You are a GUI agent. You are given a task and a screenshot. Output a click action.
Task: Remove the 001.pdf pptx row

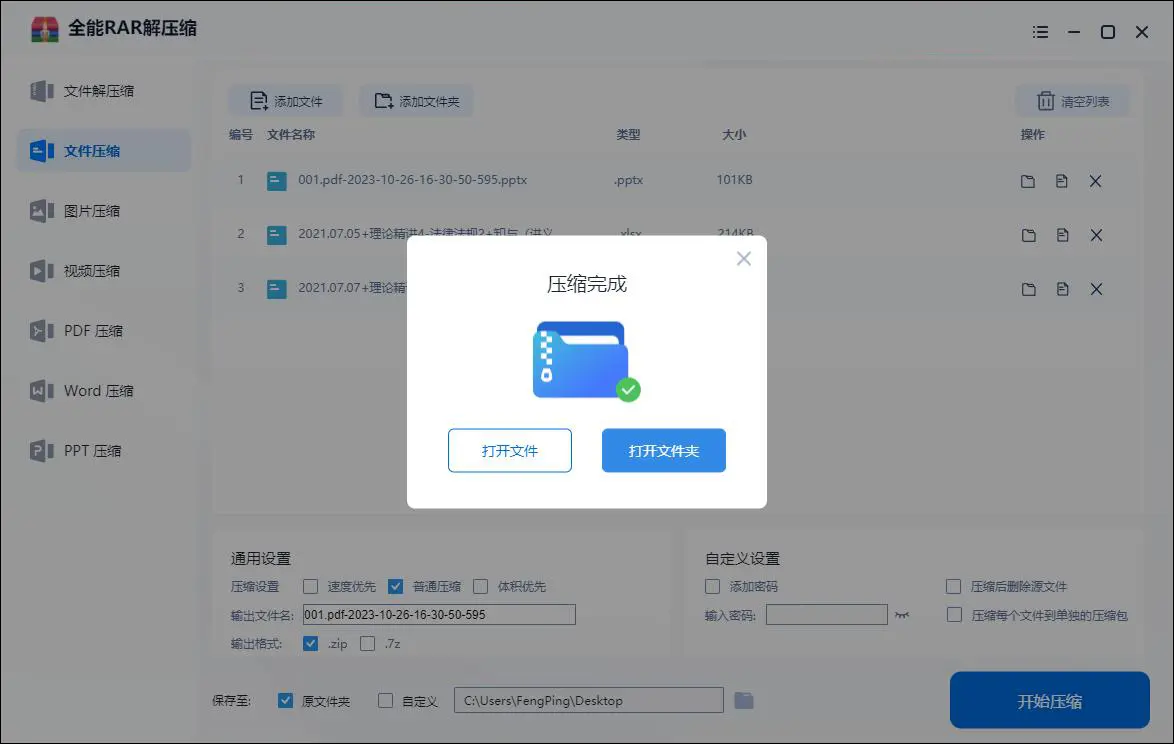tap(1095, 181)
